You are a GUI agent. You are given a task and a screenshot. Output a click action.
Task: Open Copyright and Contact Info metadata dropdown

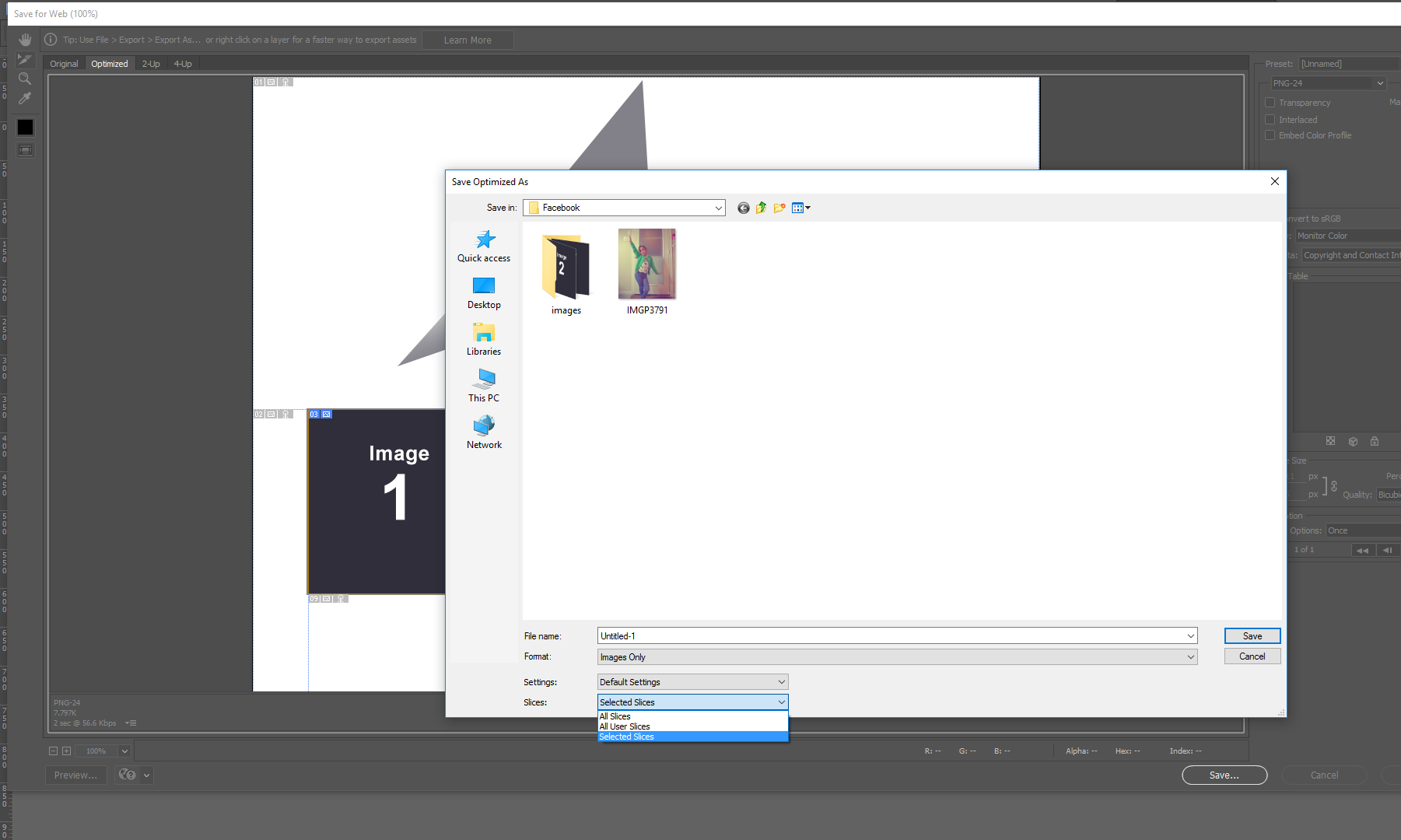coord(1351,255)
